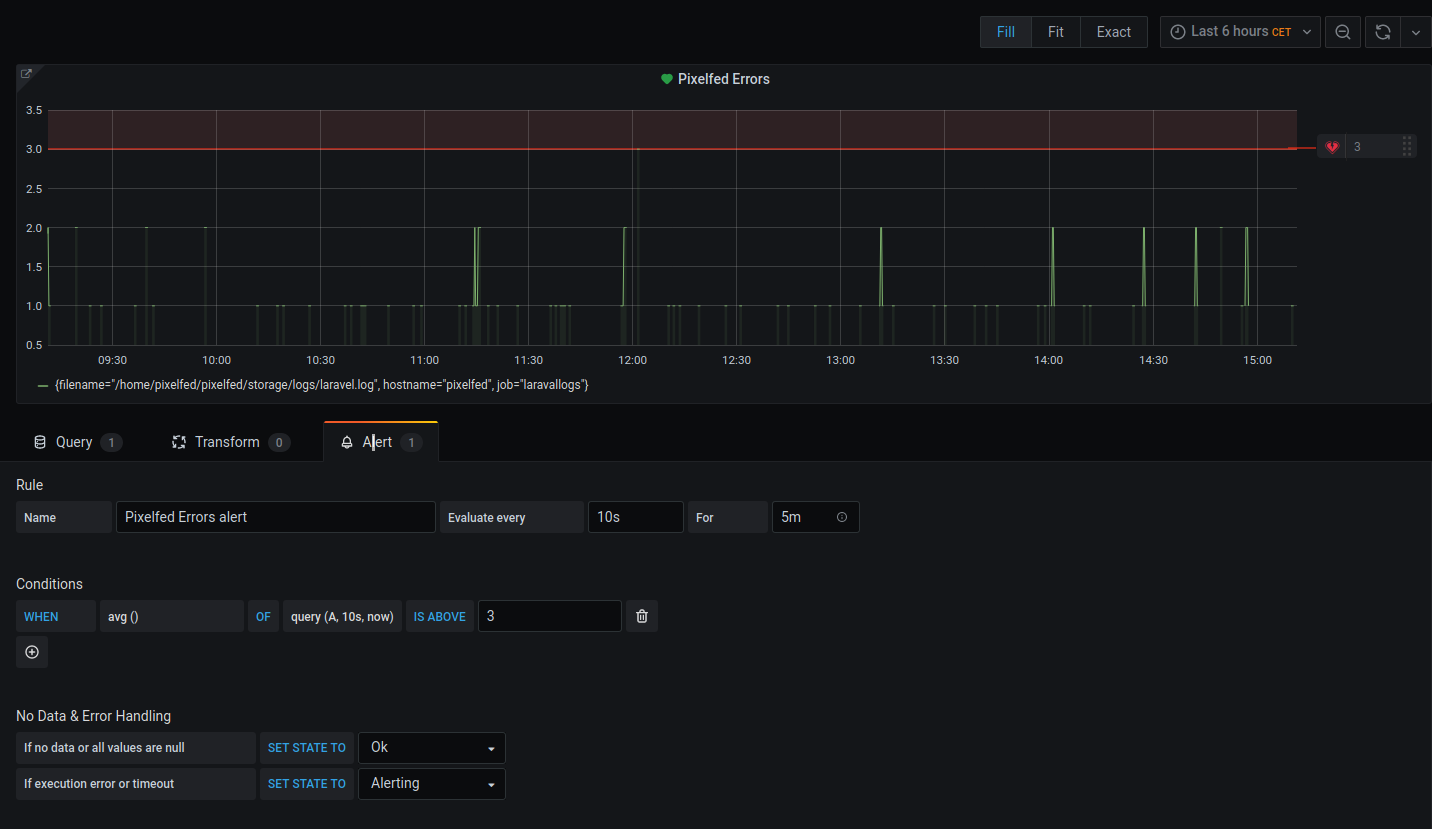Refresh the dashboard with the refresh icon
1432x829 pixels.
pos(1383,32)
